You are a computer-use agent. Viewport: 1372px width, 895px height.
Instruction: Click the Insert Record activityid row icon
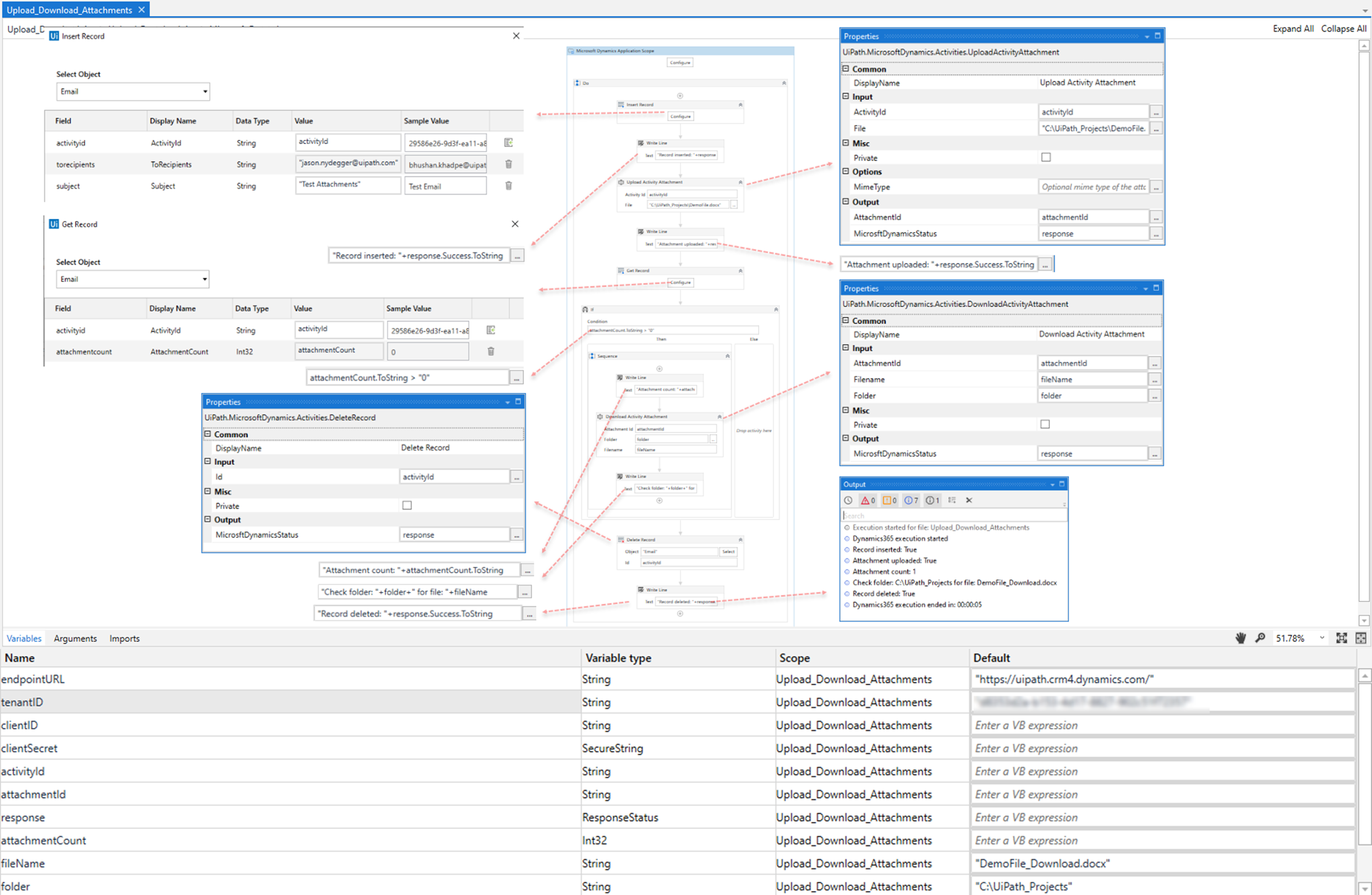point(509,142)
